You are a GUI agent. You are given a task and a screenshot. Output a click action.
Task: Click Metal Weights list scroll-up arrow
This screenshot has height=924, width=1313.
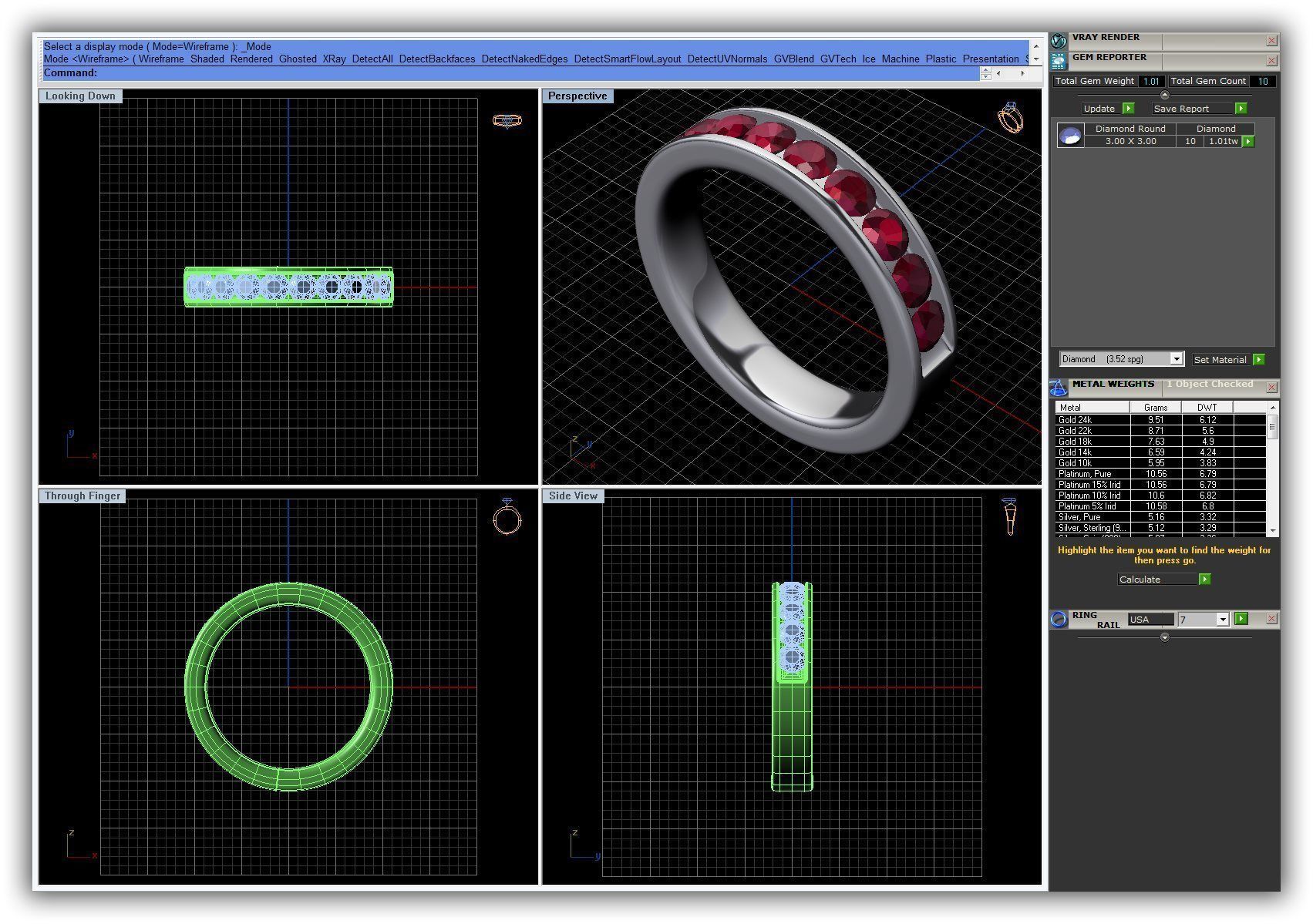(1273, 407)
